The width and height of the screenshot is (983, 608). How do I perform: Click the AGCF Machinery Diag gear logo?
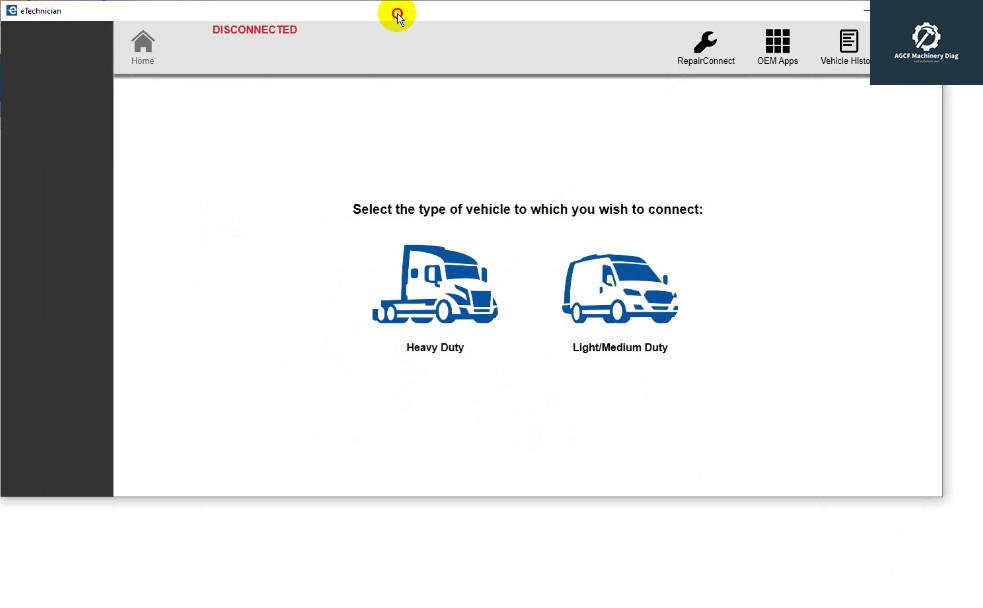point(926,38)
